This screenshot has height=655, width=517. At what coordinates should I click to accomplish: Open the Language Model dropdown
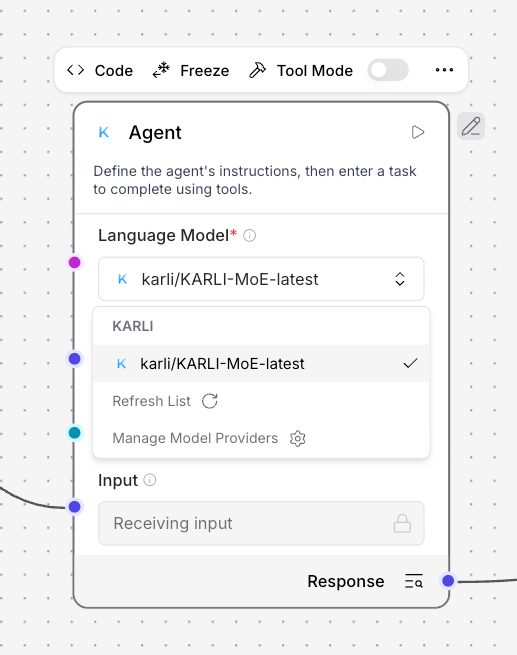click(261, 279)
